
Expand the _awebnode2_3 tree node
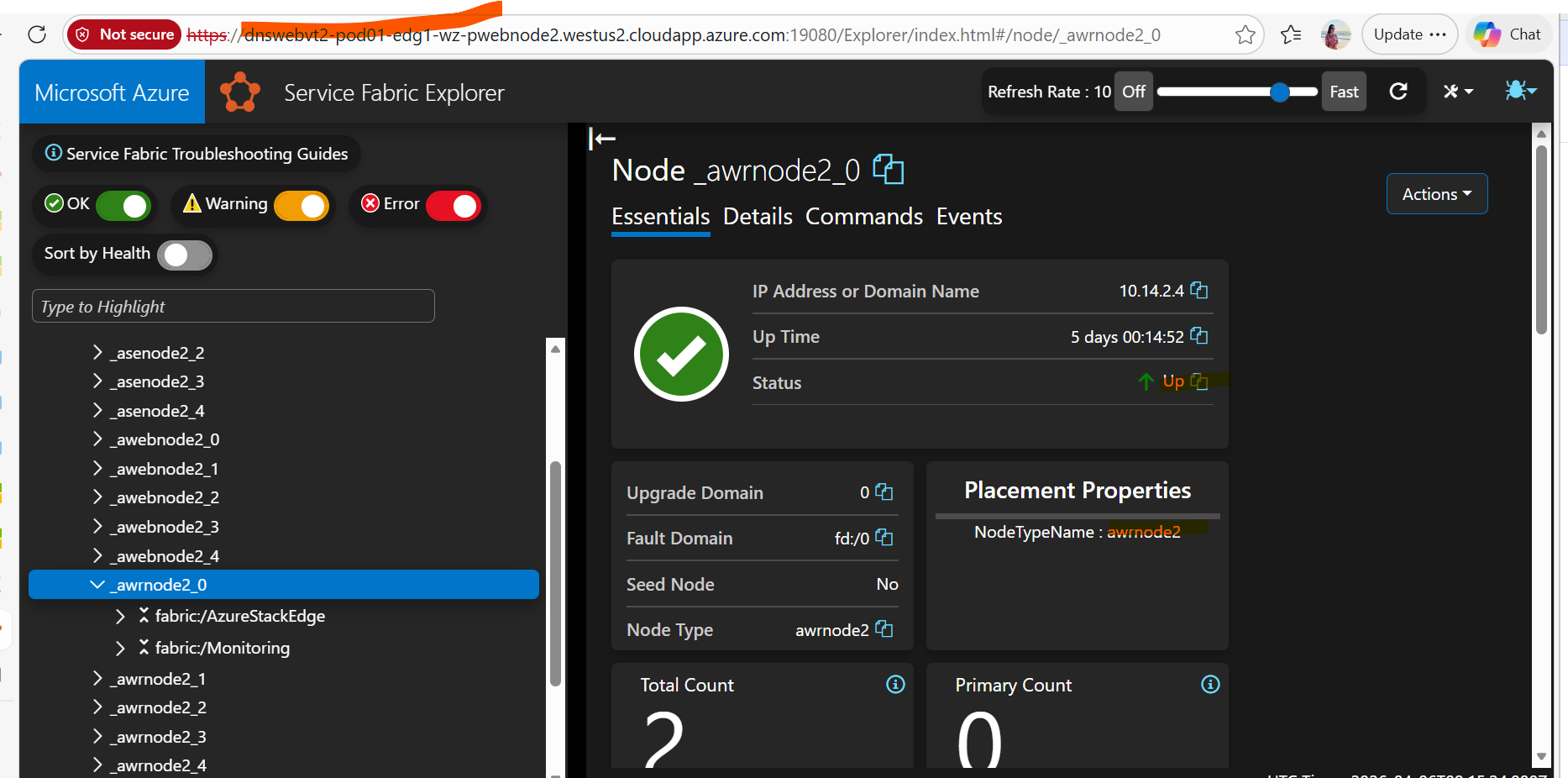pos(97,526)
